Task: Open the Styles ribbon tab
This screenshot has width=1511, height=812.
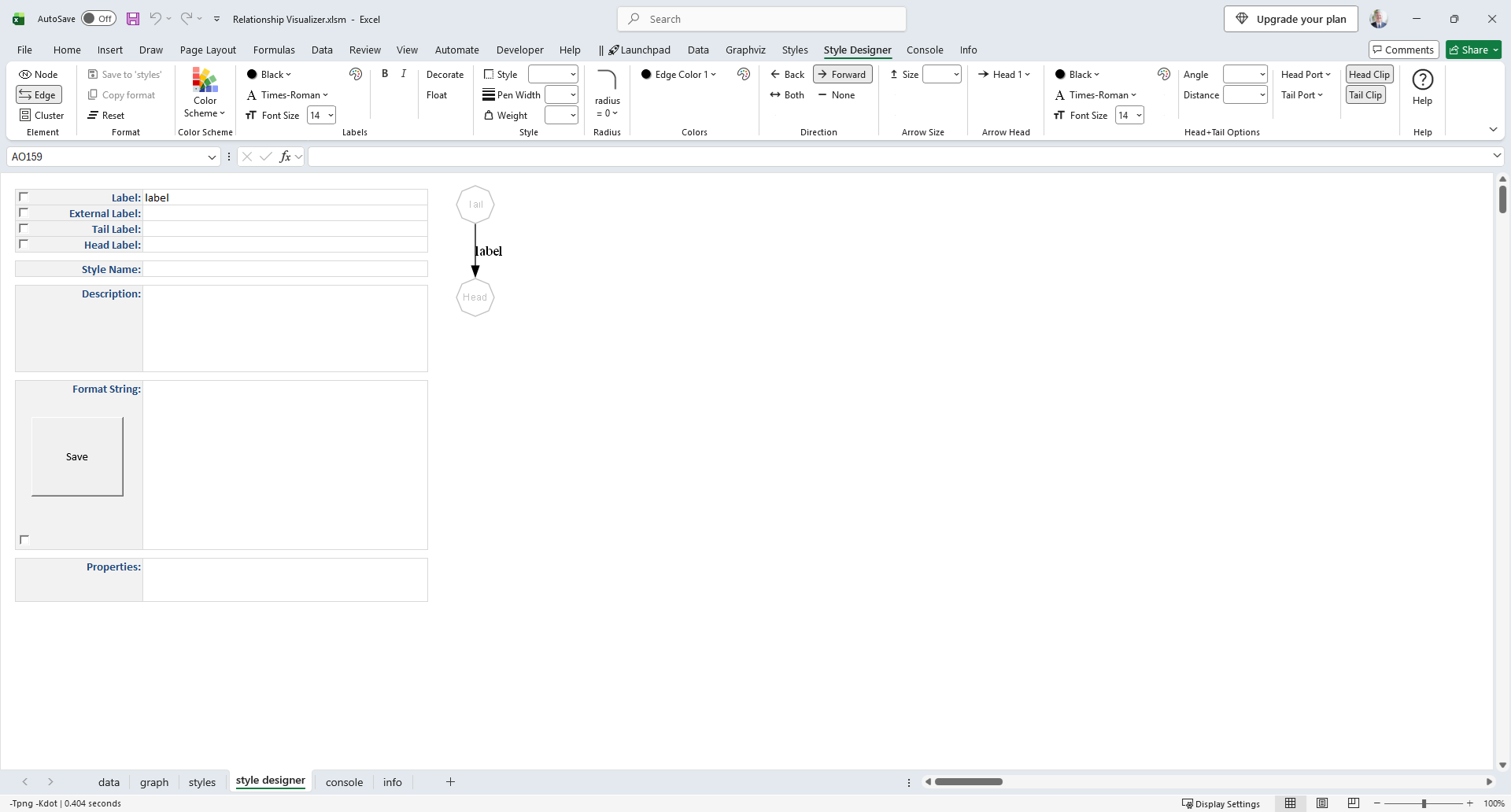Action: coord(795,50)
